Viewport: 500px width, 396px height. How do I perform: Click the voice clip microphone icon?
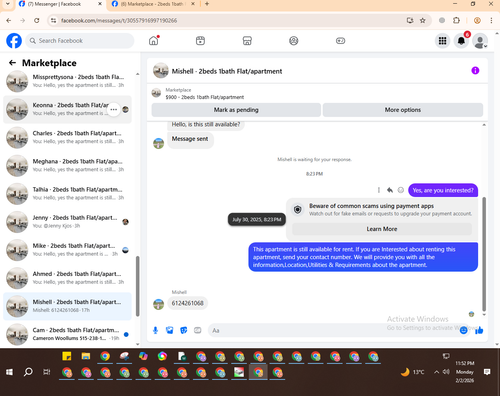coord(155,330)
